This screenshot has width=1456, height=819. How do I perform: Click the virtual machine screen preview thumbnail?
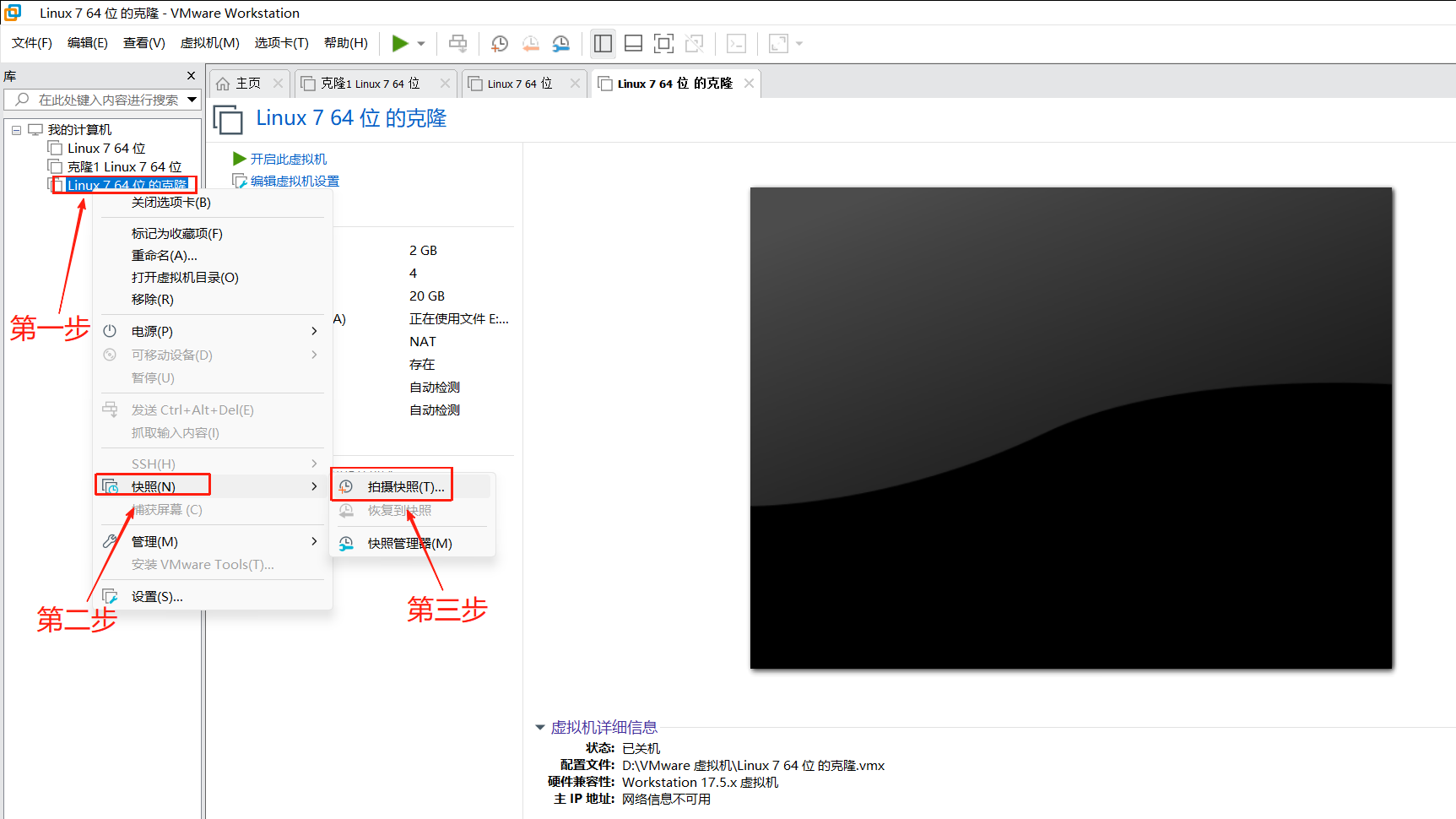pos(1071,428)
